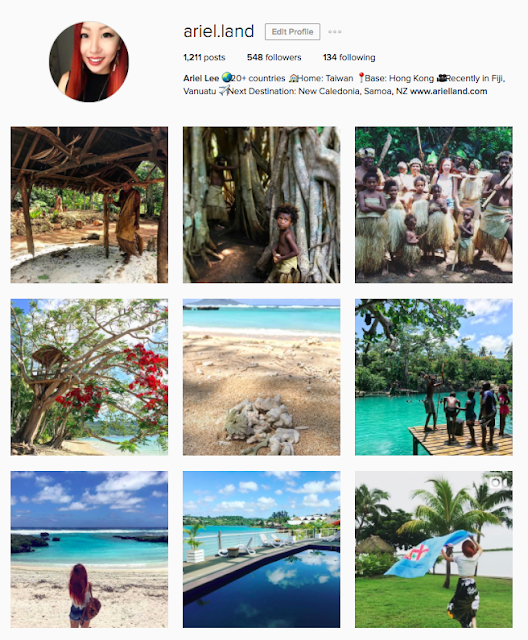This screenshot has width=528, height=640.
Task: View the 548 followers list
Action: pyautogui.click(x=274, y=57)
